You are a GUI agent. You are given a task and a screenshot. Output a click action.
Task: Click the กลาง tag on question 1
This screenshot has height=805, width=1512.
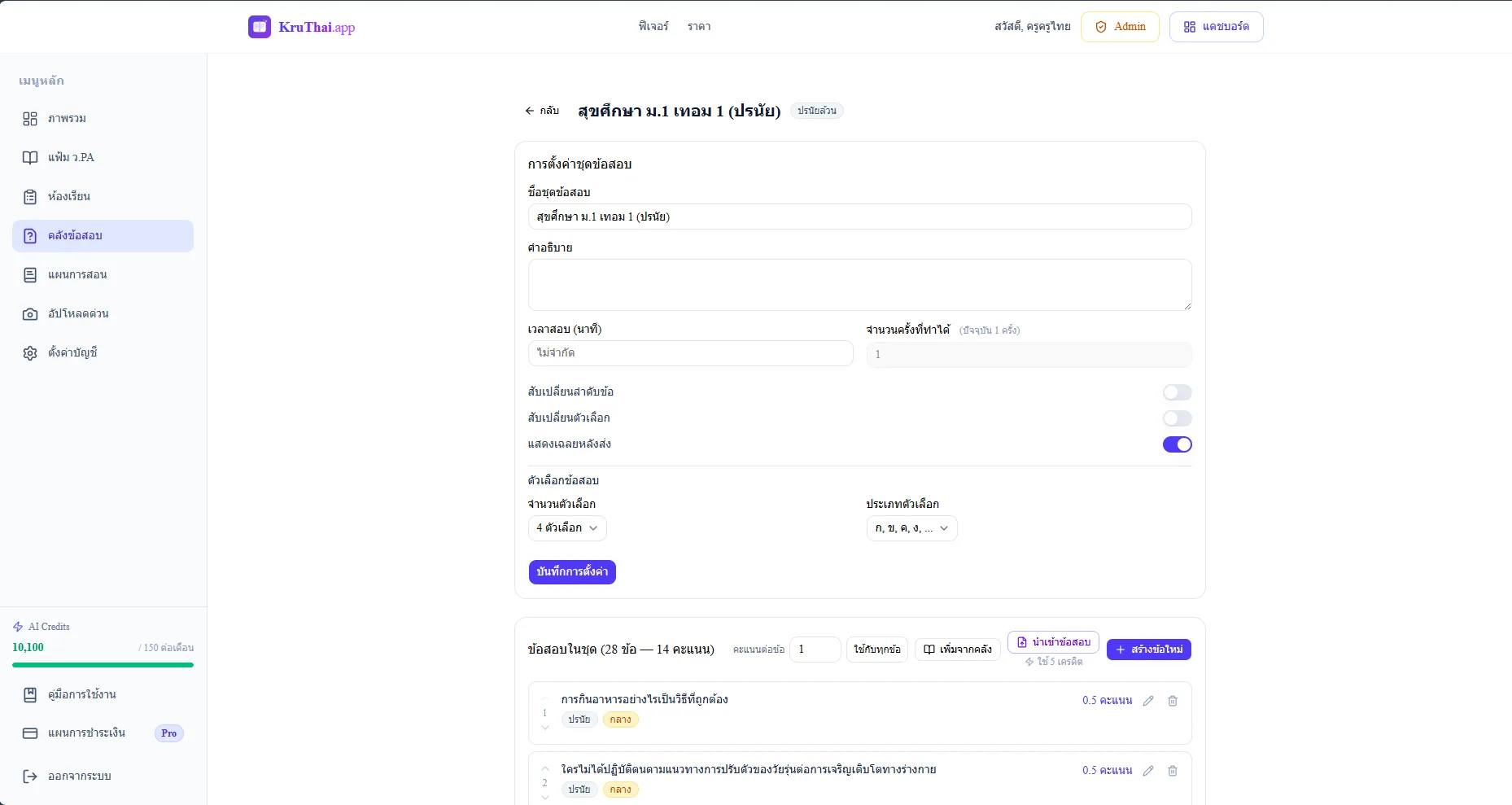(x=621, y=720)
